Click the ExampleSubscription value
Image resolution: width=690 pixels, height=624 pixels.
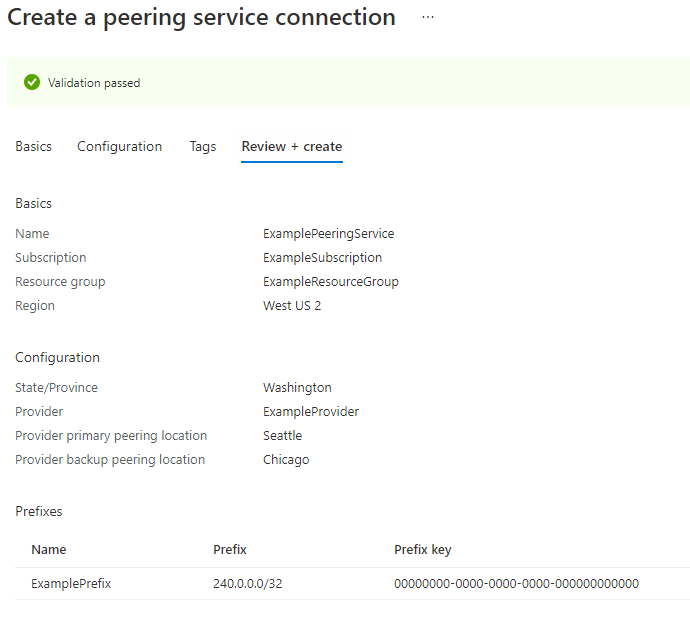[x=323, y=257]
